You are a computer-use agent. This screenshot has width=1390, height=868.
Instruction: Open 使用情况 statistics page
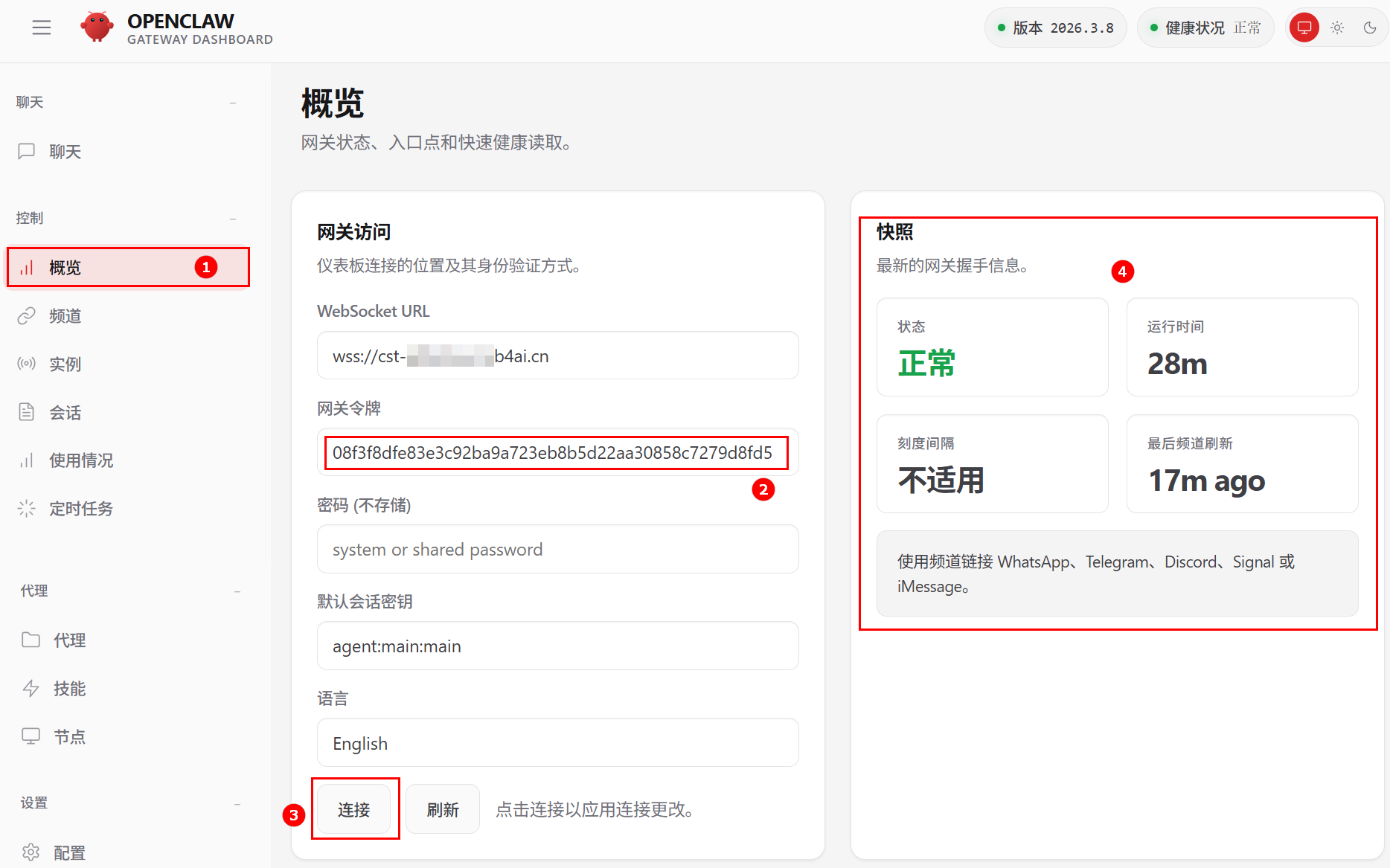(x=81, y=460)
